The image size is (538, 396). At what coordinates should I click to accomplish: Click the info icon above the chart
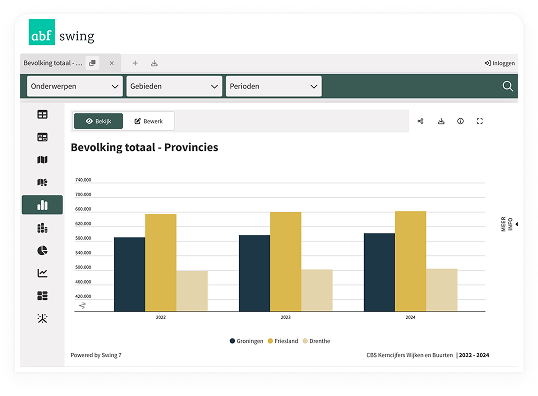click(460, 121)
